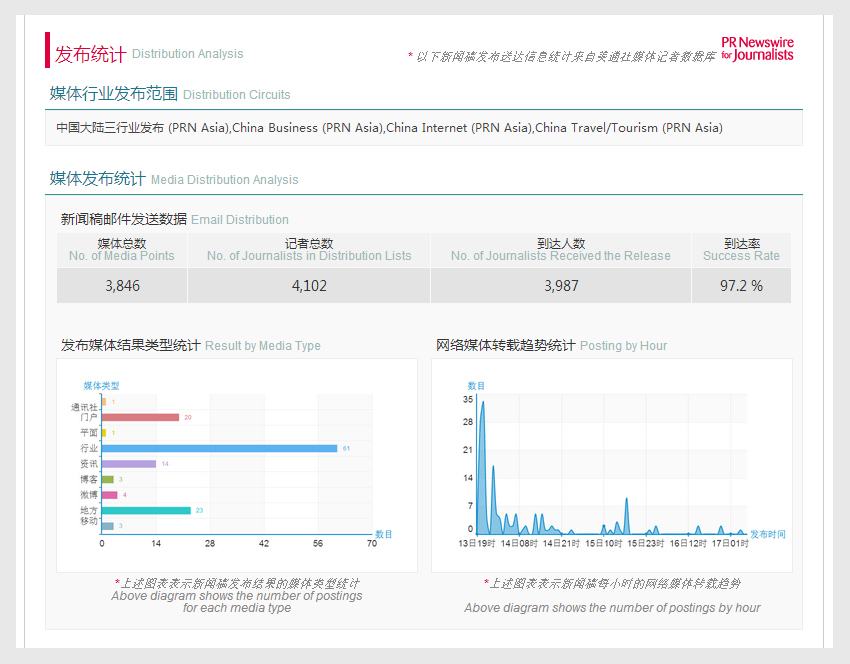The image size is (850, 664).
Task: Click the red accent bar beside 发布统计
Action: (x=47, y=50)
